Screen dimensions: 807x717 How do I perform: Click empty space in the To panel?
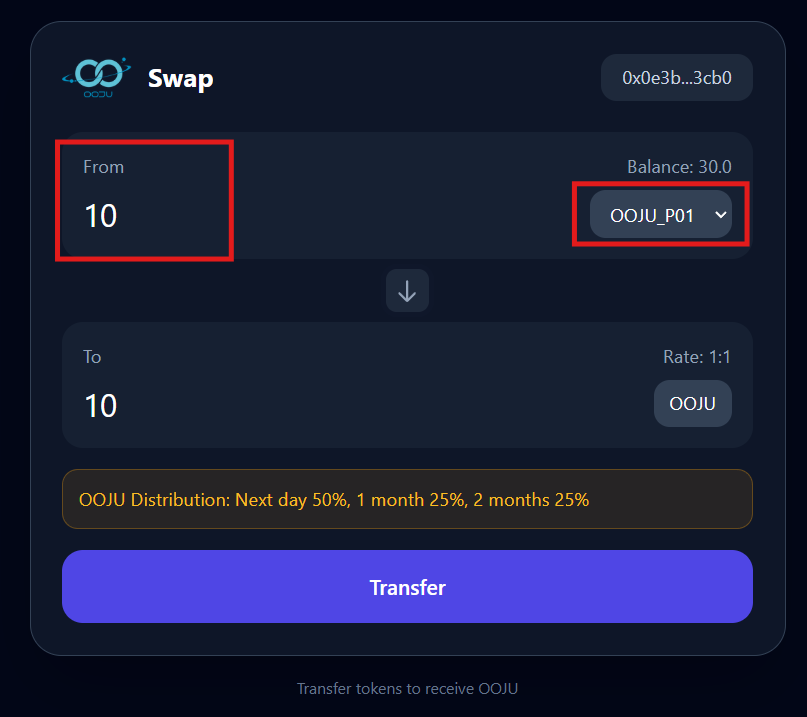(400, 390)
